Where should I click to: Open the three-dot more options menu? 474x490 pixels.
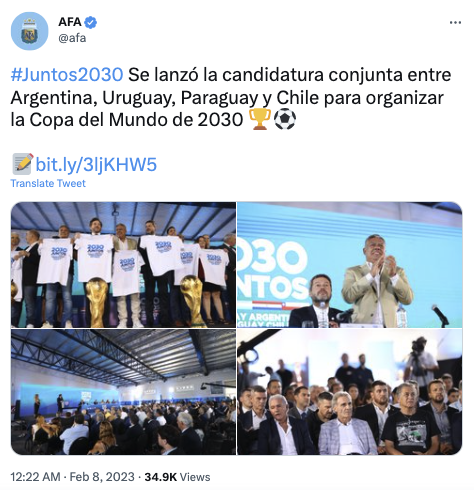click(455, 23)
